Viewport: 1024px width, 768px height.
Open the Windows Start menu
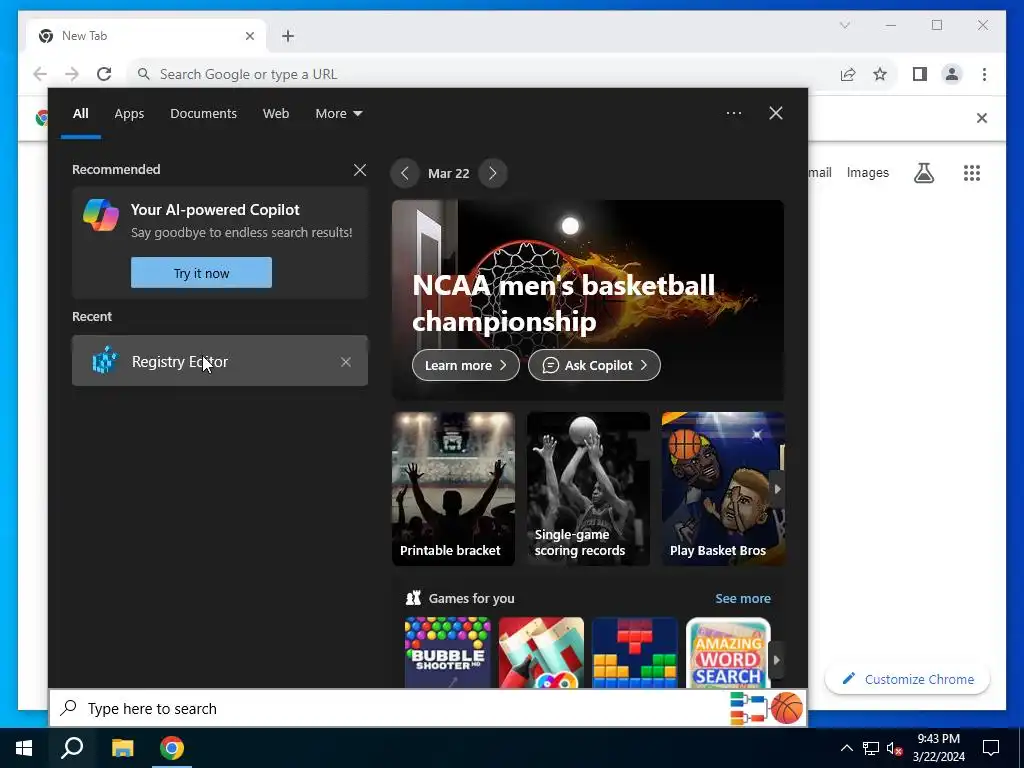pyautogui.click(x=24, y=748)
